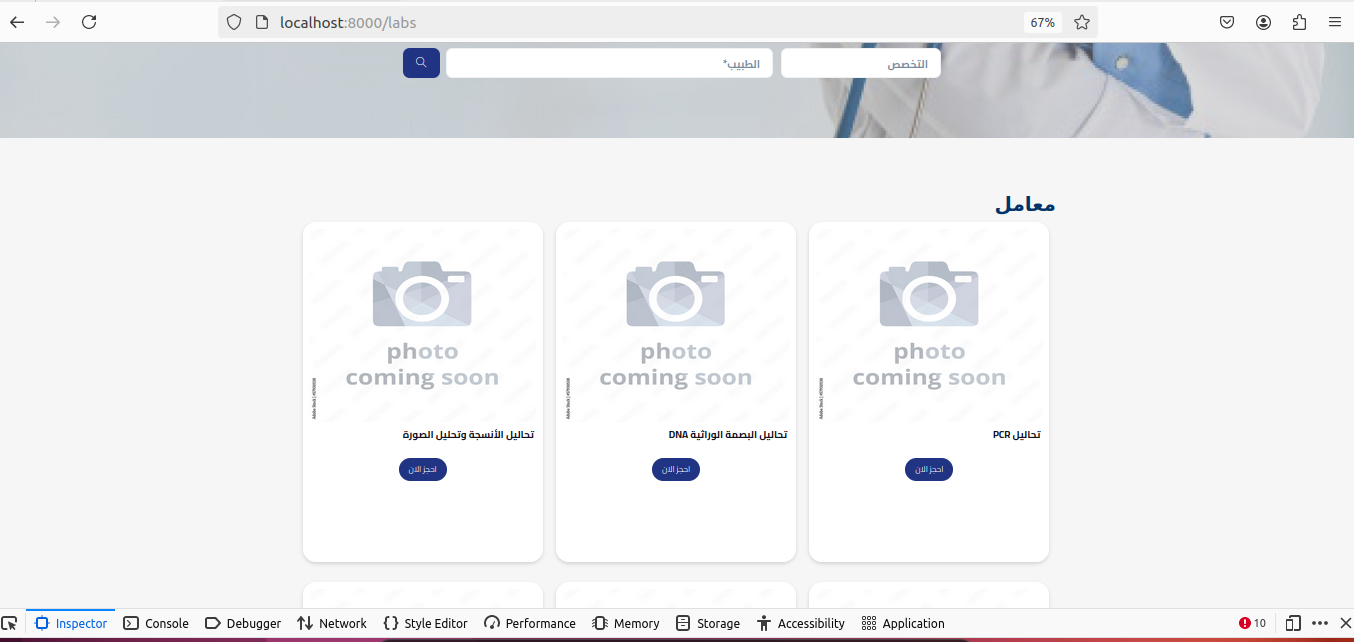This screenshot has height=642, width=1354.
Task: Click the browser back arrow
Action: [x=17, y=22]
